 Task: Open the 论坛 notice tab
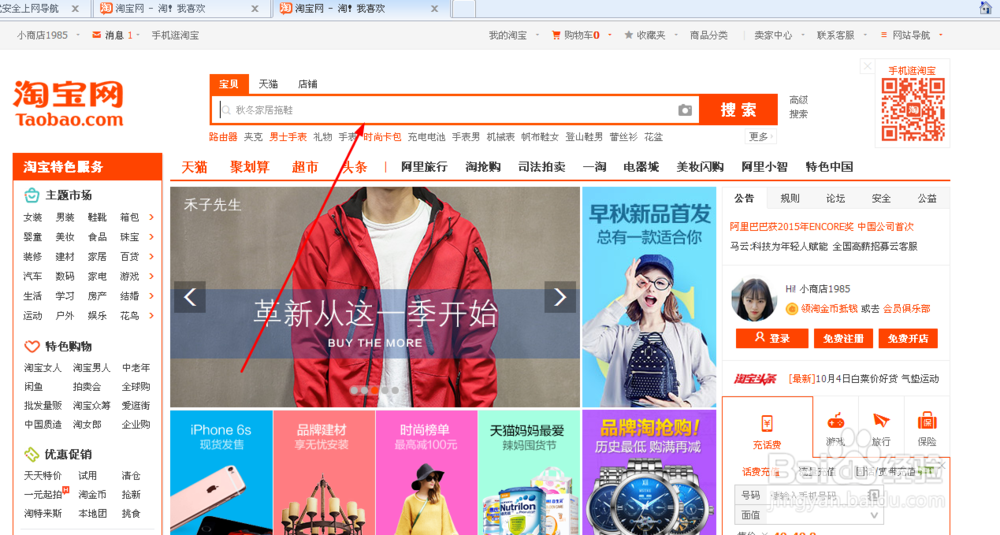[x=835, y=198]
